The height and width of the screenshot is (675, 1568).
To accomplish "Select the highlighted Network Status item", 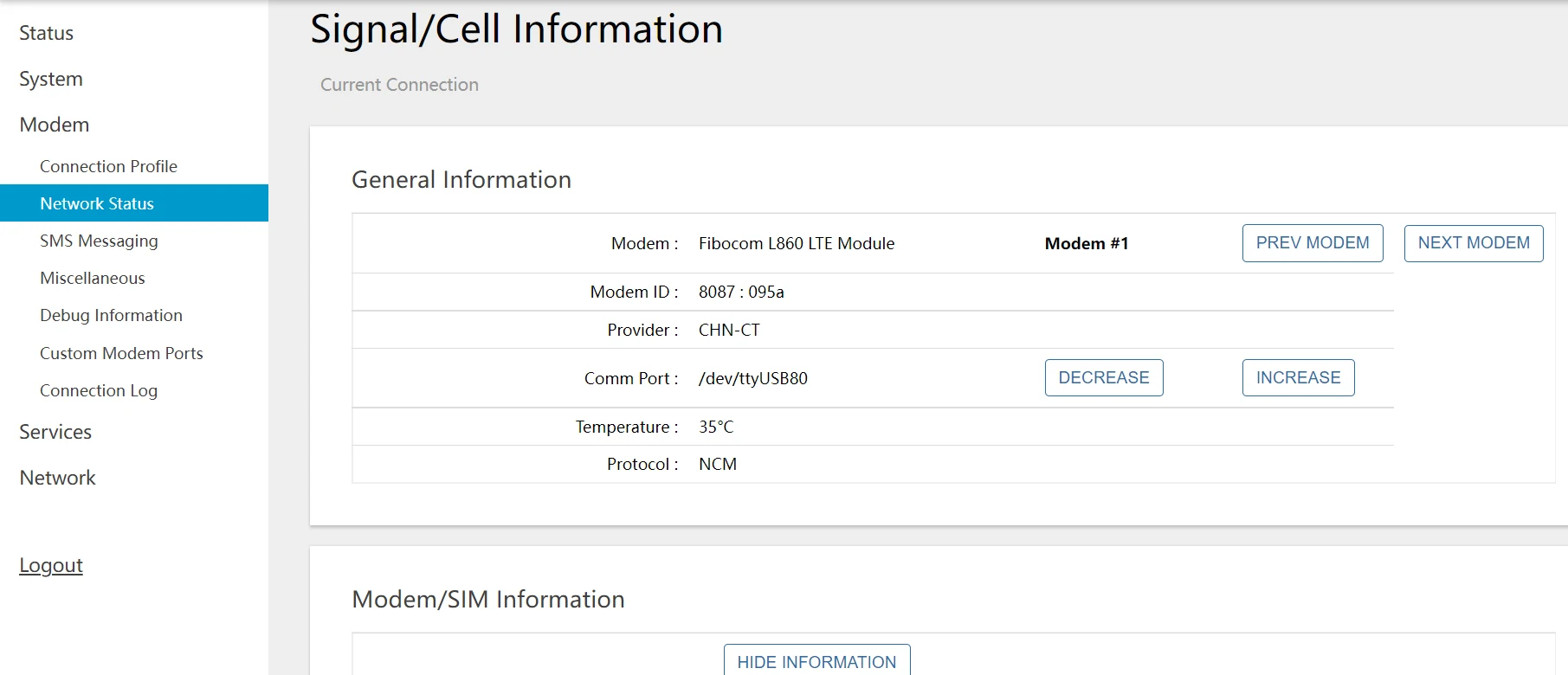I will tap(97, 203).
